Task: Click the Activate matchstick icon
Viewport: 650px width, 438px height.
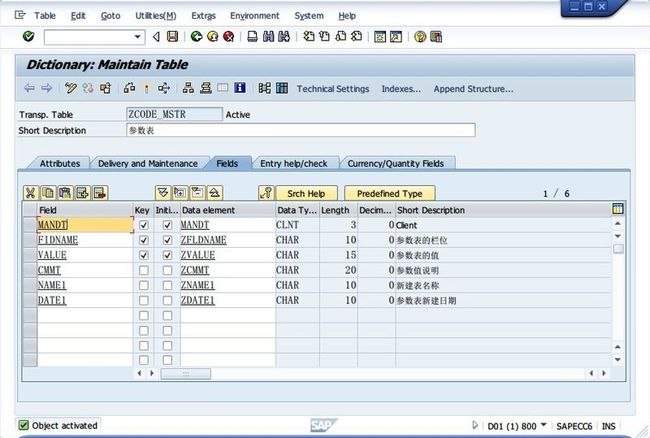Action: point(146,88)
